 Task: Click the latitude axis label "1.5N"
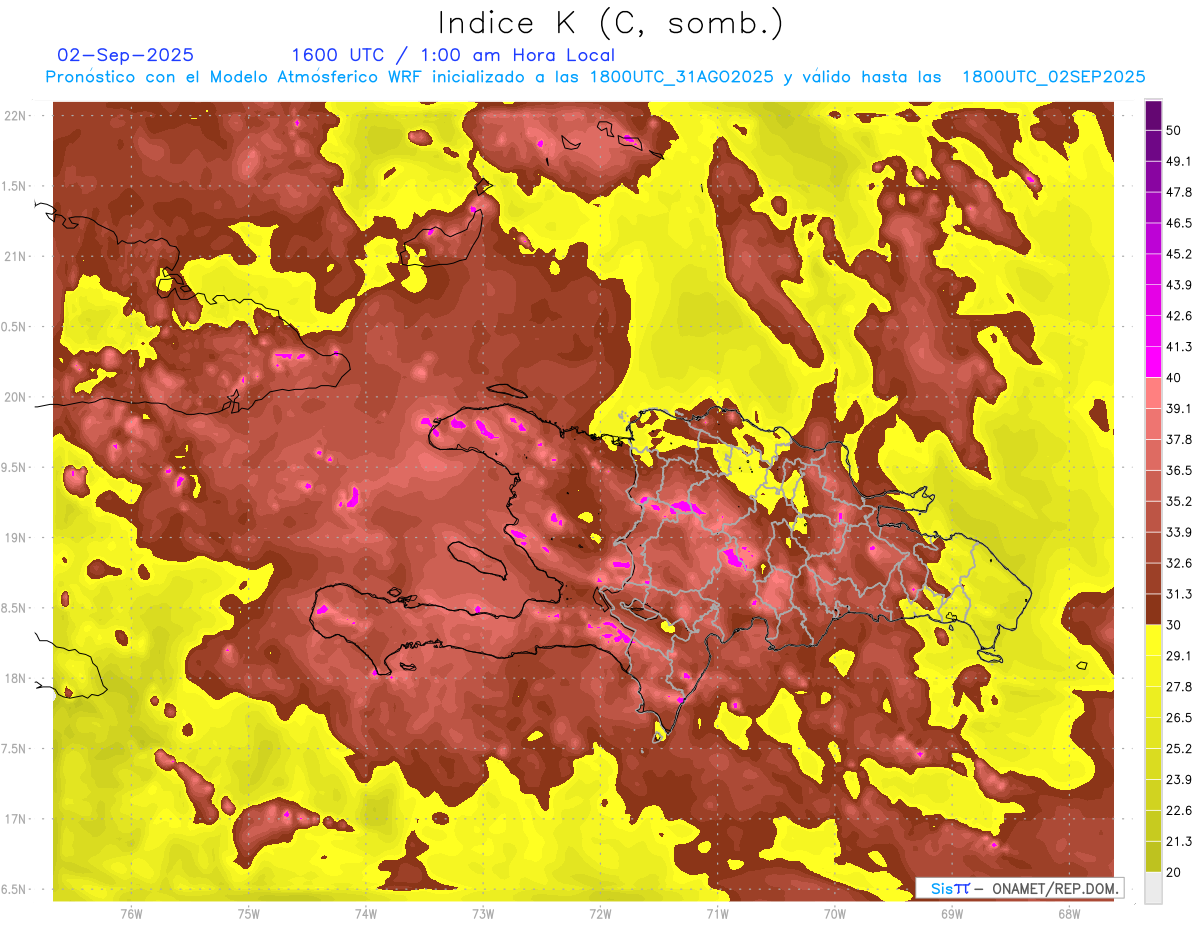(x=14, y=186)
